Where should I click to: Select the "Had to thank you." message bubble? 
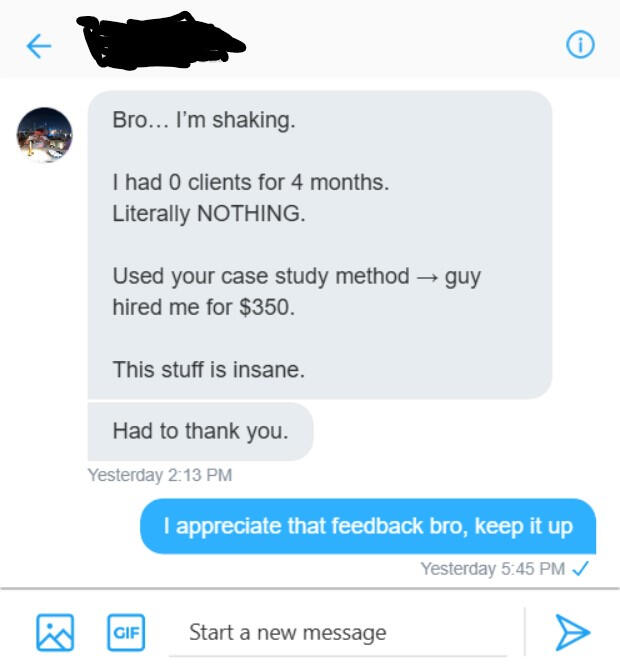[x=200, y=431]
